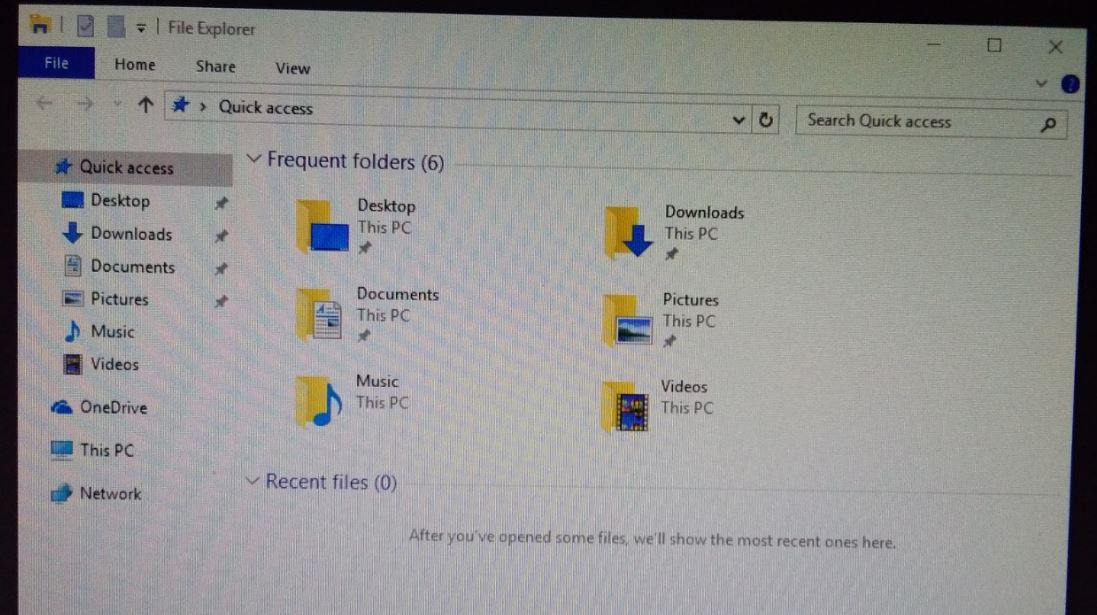The image size is (1097, 615).
Task: Select the Music folder icon in Frequent folders
Action: (x=319, y=402)
